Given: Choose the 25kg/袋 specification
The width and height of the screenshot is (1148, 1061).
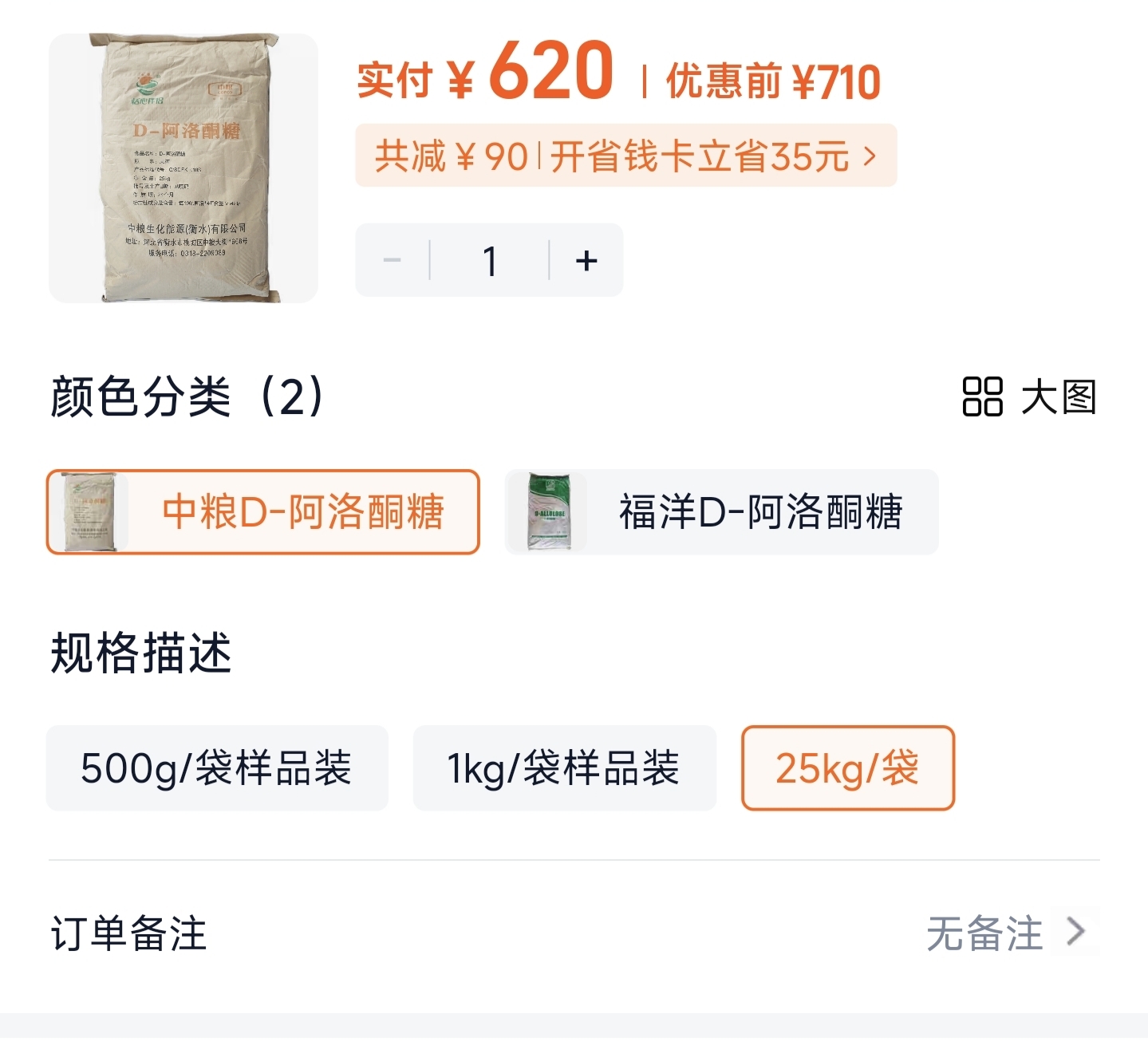Looking at the screenshot, I should [x=848, y=768].
